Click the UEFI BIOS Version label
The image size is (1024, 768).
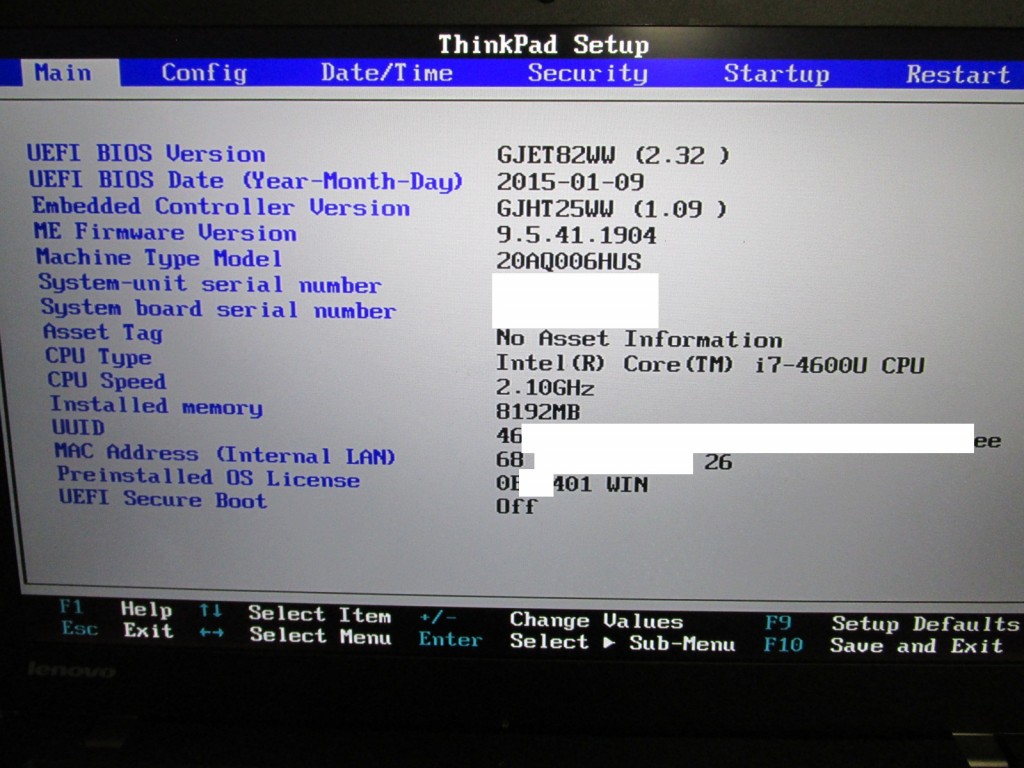[x=146, y=153]
